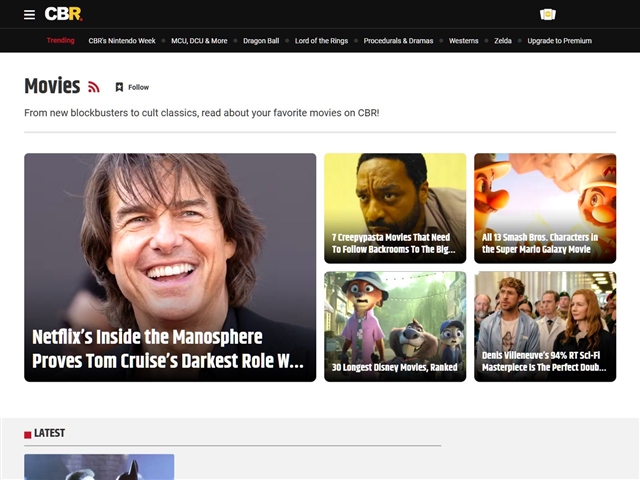Open Lord of the Rings topic
This screenshot has height=480, width=640.
(322, 41)
